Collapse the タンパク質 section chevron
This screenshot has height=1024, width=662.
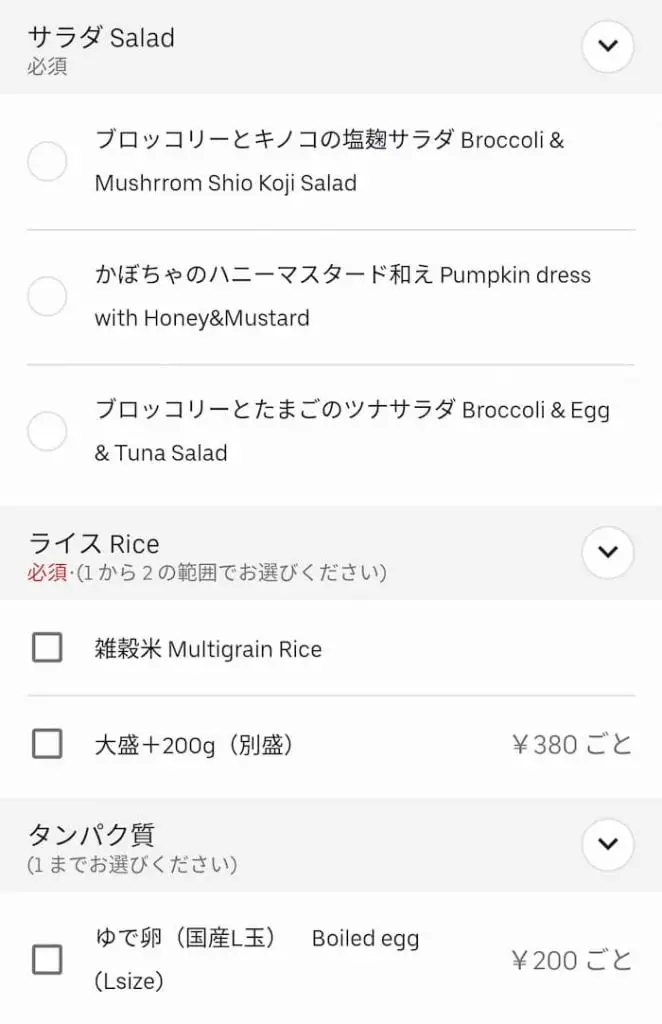pos(608,843)
